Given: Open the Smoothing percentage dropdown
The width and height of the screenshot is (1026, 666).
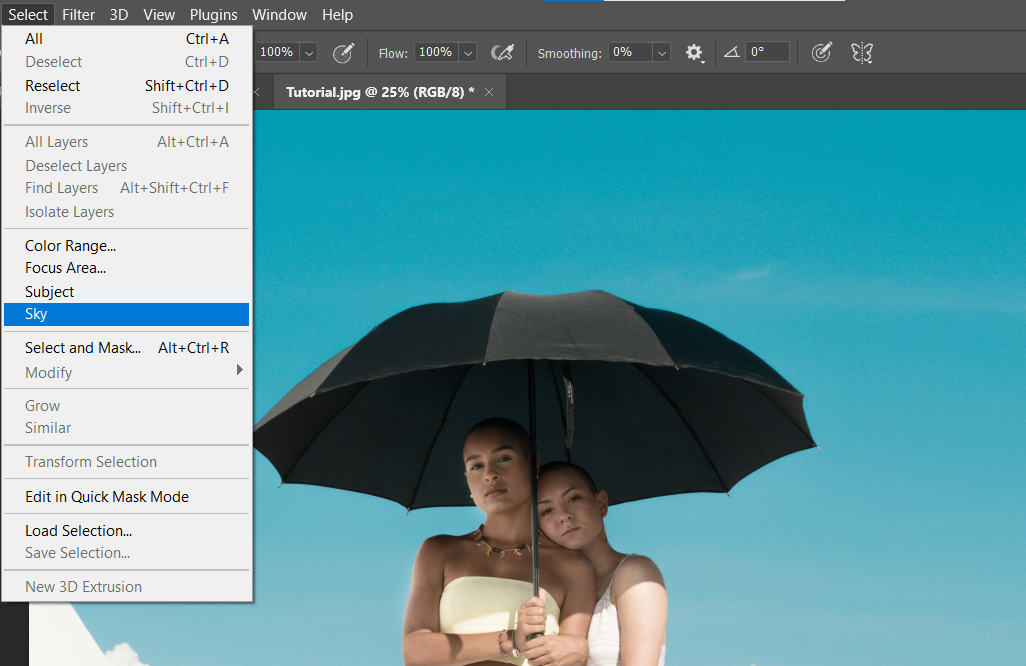Looking at the screenshot, I should tap(661, 52).
